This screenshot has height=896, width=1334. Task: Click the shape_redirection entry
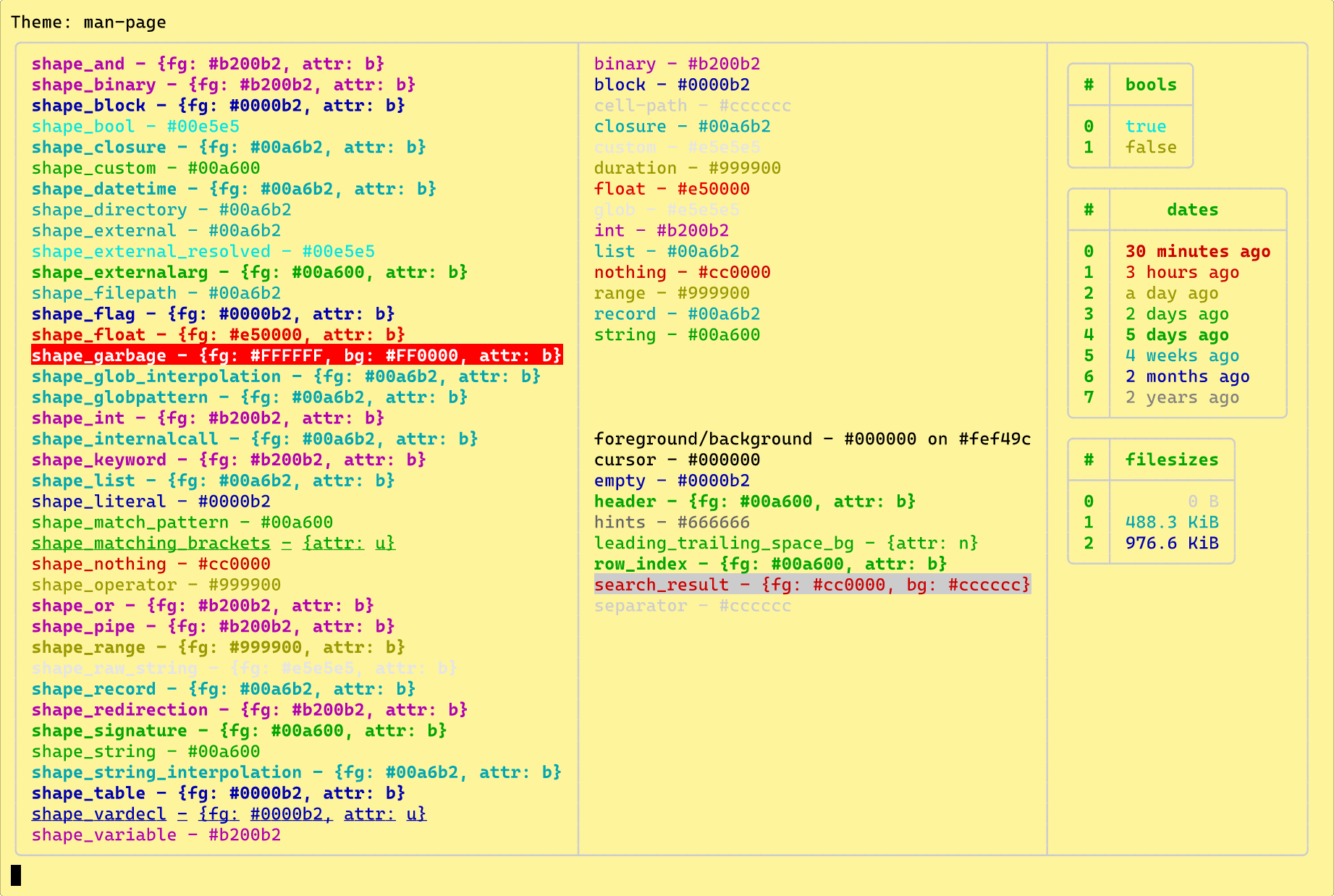[250, 710]
